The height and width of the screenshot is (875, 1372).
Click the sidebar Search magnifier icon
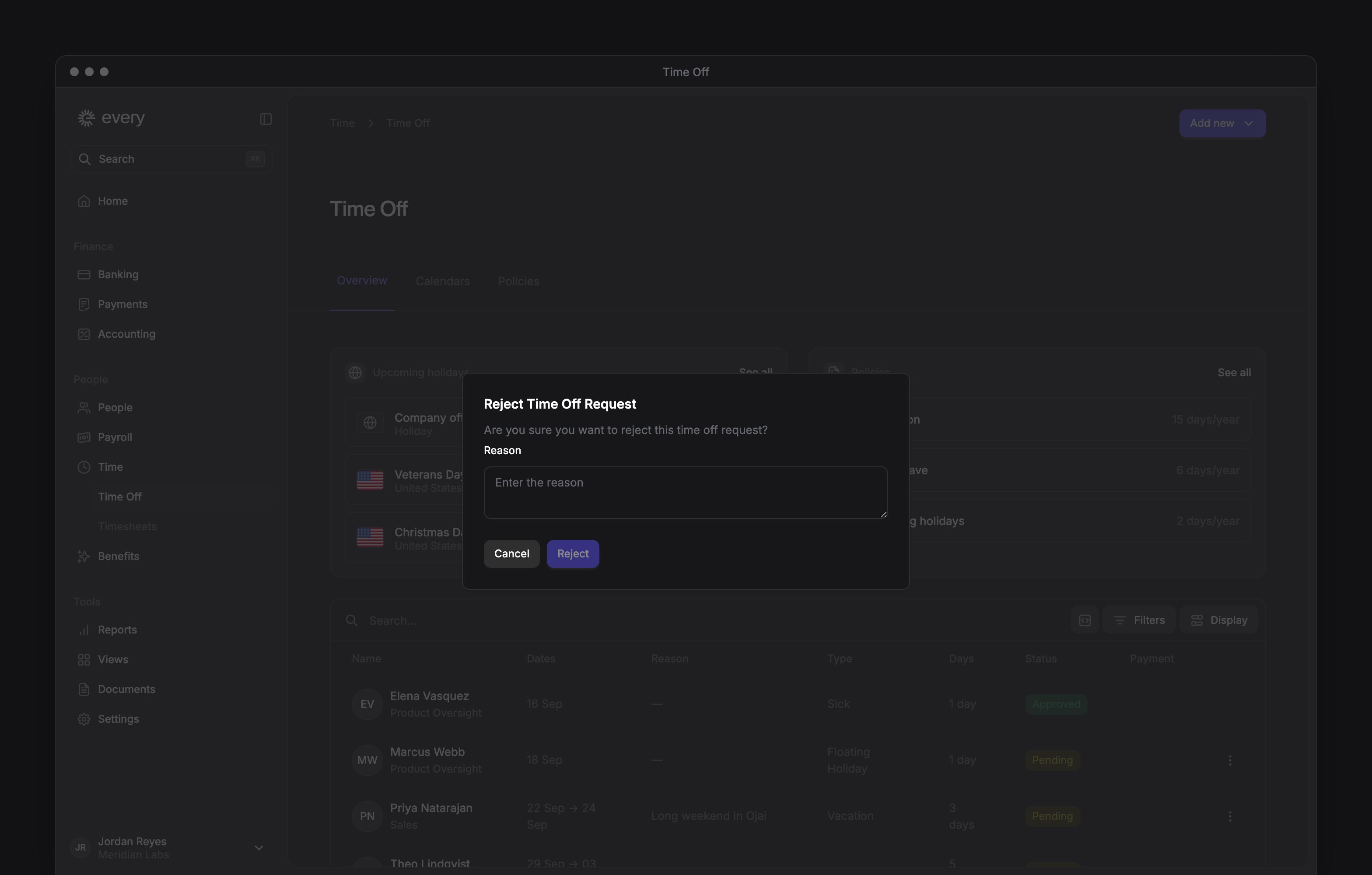pos(84,159)
